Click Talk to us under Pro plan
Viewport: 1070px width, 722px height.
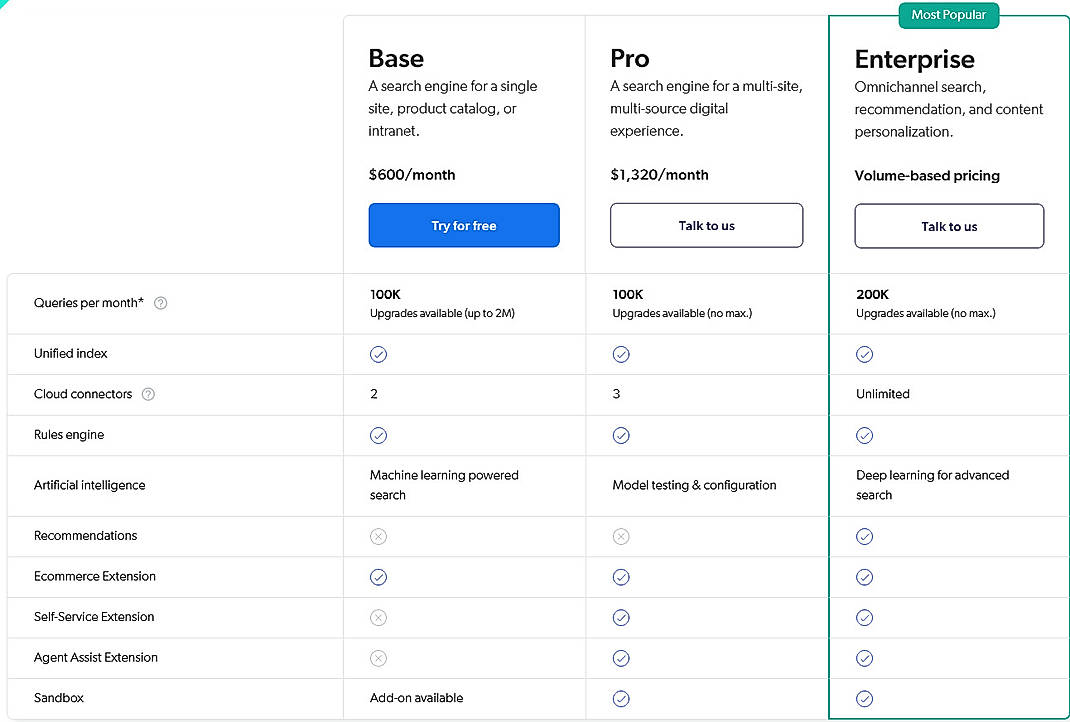click(x=706, y=225)
